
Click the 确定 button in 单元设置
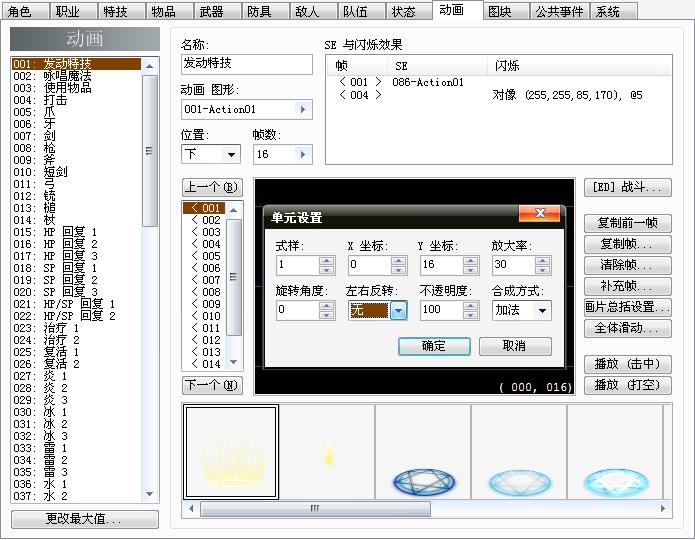point(434,346)
